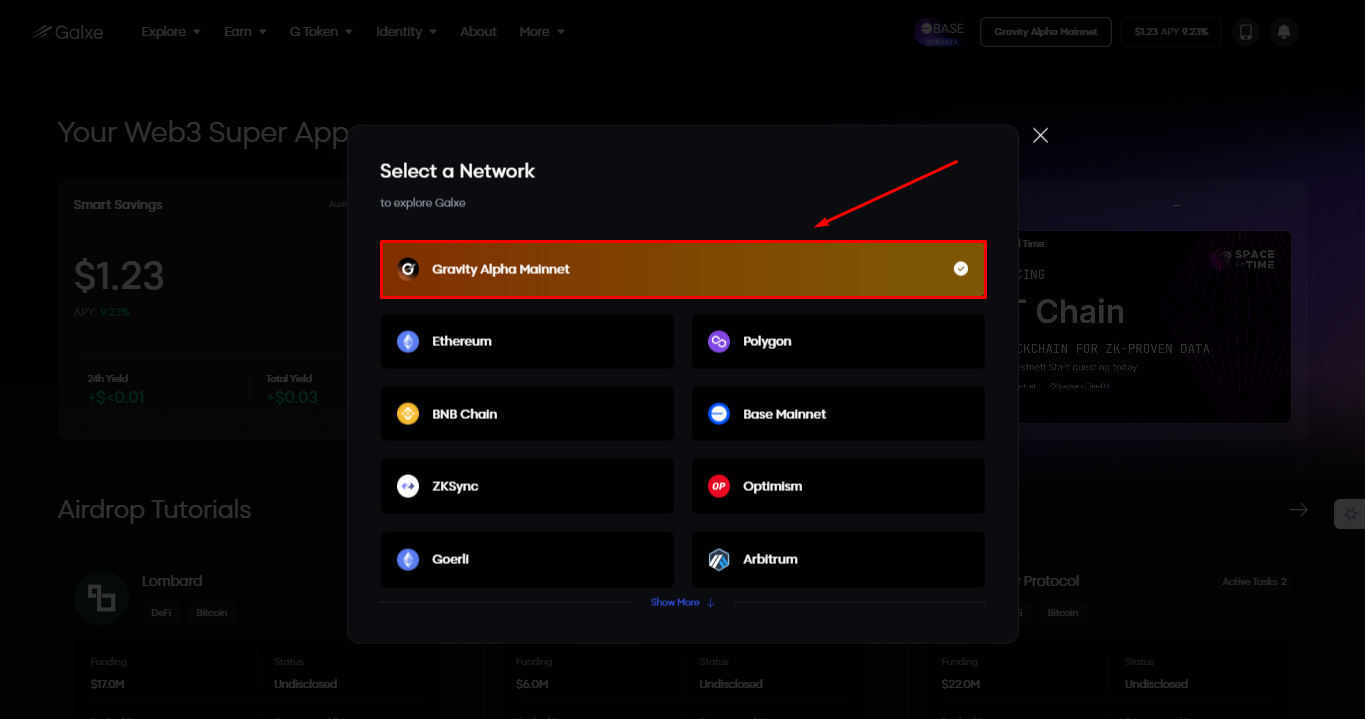Click the DeFi tag on Lombard card
Image resolution: width=1365 pixels, height=719 pixels.
pyautogui.click(x=162, y=612)
